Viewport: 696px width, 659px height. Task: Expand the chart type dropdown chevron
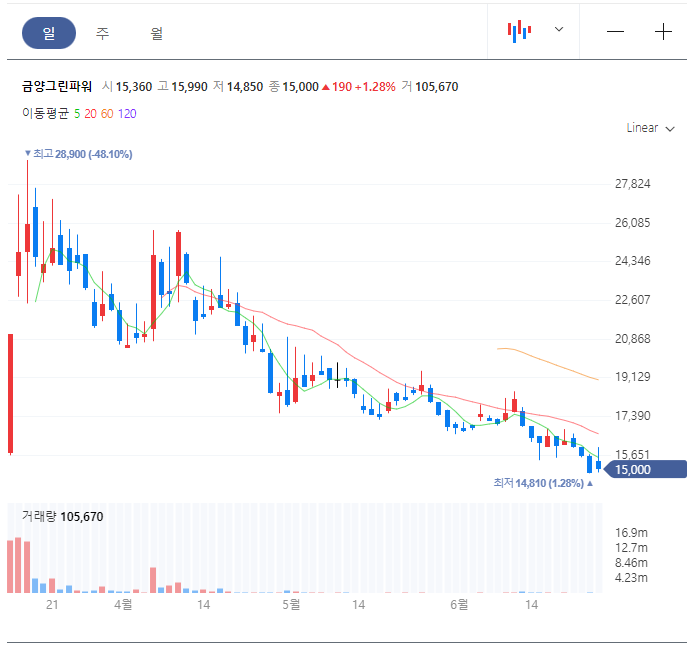559,29
